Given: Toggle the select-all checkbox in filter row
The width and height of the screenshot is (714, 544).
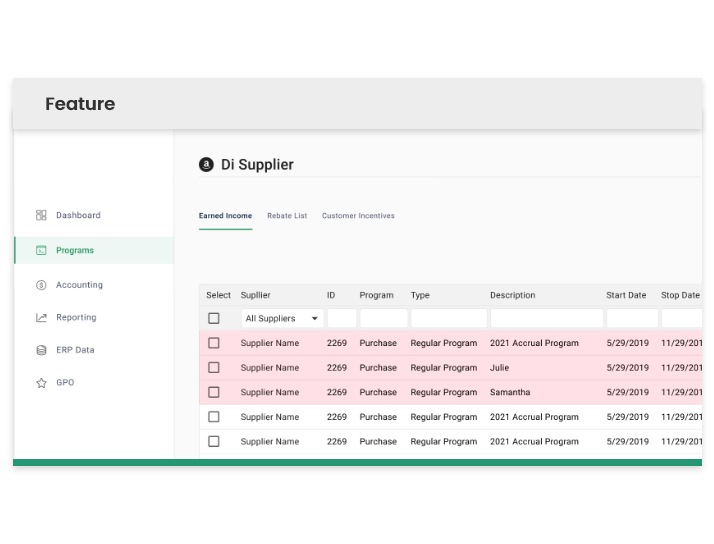Looking at the screenshot, I should point(213,318).
